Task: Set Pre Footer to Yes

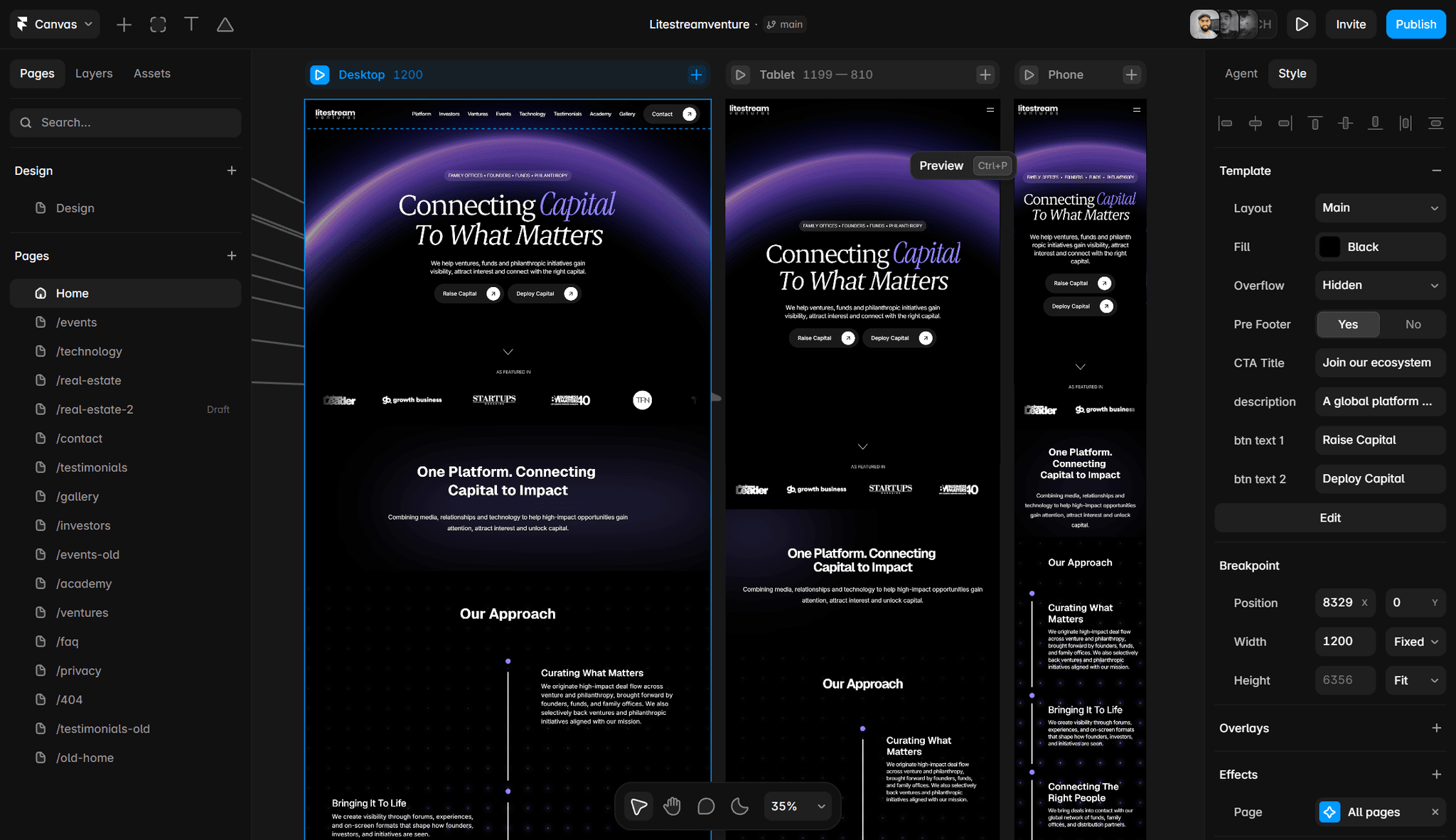Action: tap(1348, 324)
